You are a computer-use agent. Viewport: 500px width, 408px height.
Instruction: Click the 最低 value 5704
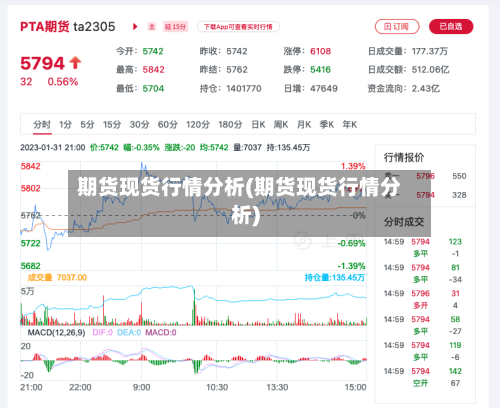click(x=153, y=89)
